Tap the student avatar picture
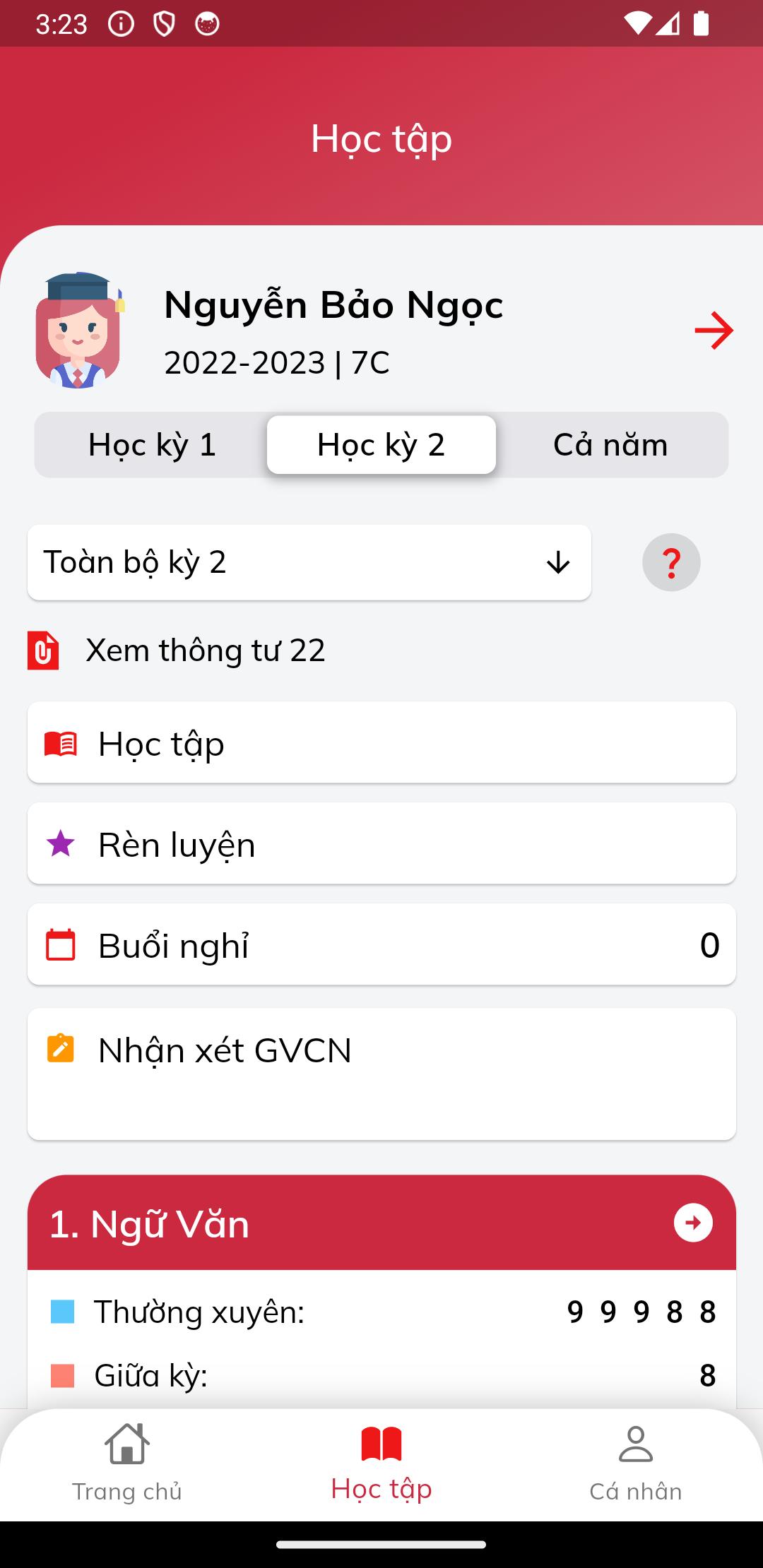The height and width of the screenshot is (1568, 763). 78,330
